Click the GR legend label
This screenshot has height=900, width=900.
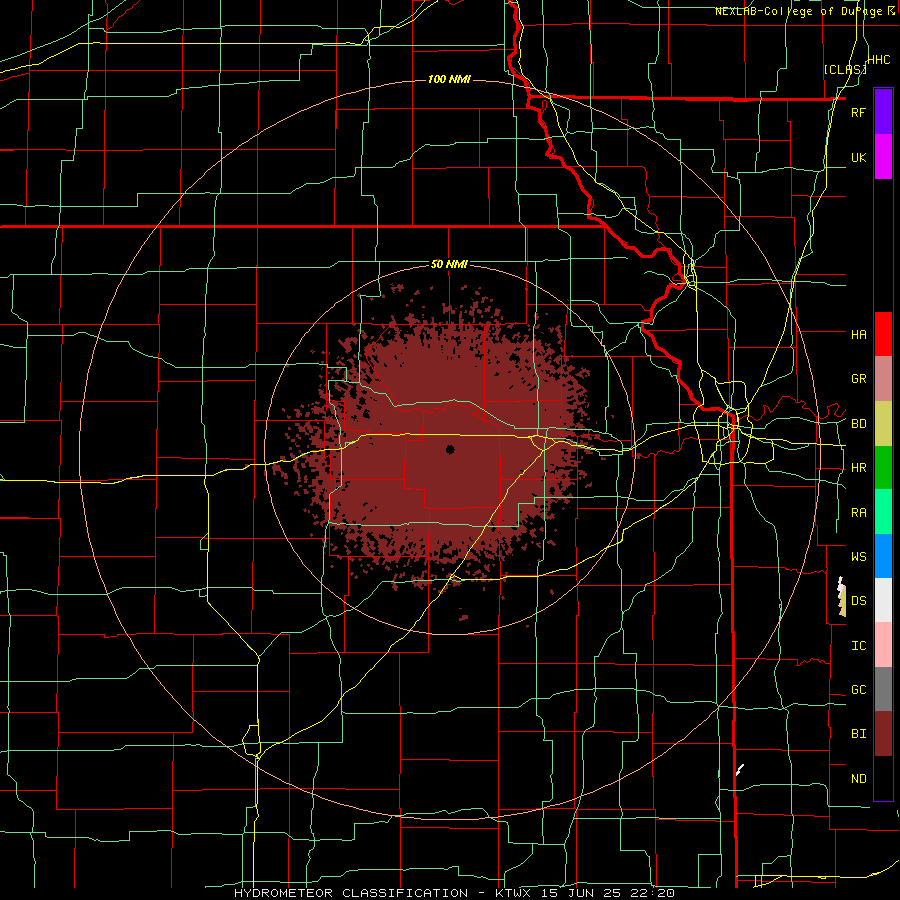tap(858, 379)
